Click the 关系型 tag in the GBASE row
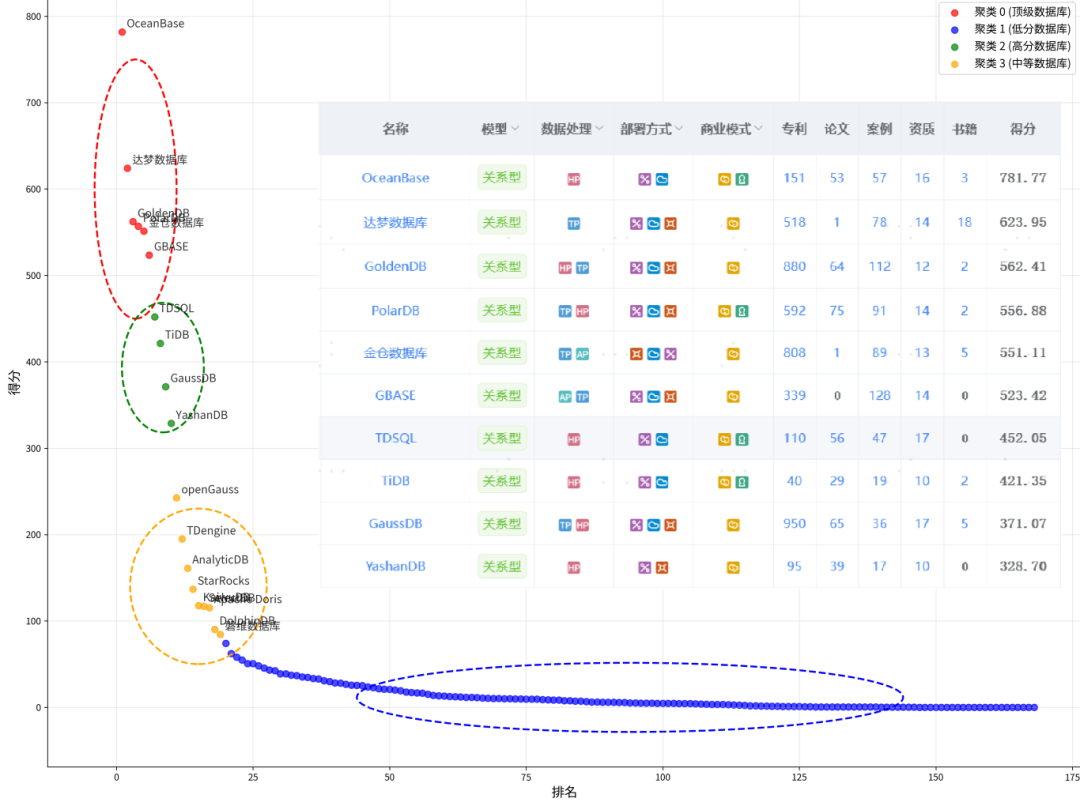The width and height of the screenshot is (1080, 802). point(502,395)
